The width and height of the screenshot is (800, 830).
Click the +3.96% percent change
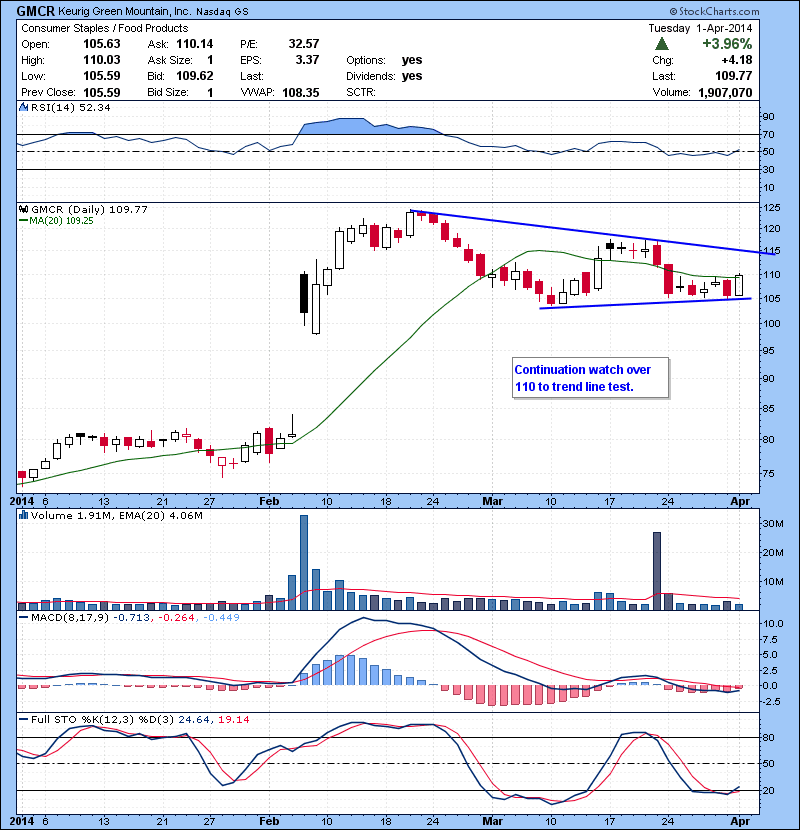[727, 44]
